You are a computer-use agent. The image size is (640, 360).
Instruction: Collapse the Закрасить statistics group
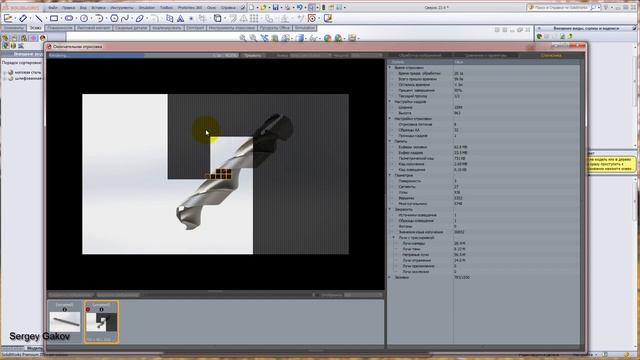(390, 209)
